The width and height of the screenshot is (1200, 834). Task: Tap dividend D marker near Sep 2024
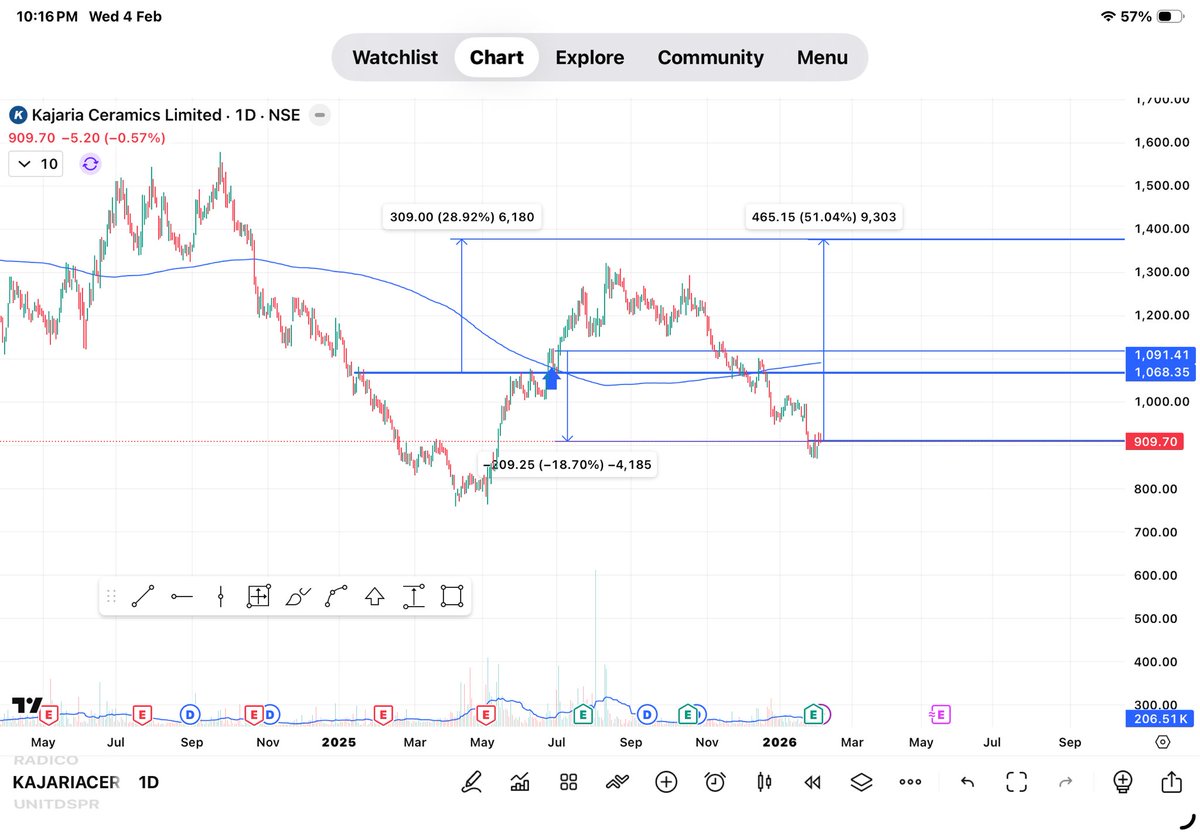191,714
